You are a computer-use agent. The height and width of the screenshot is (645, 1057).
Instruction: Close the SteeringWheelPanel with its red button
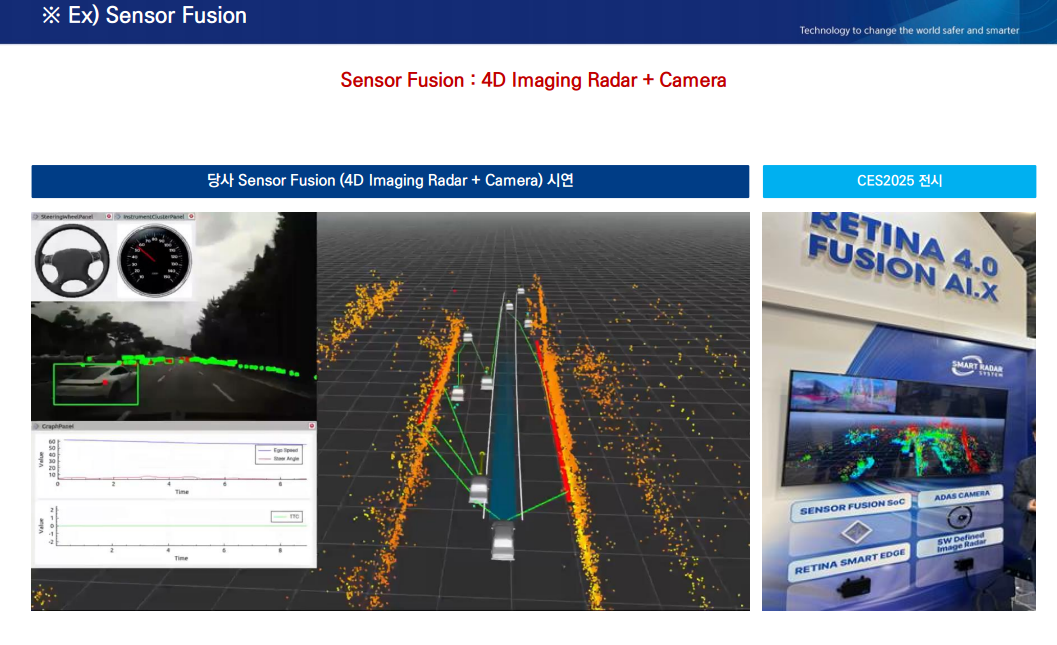[x=109, y=216]
